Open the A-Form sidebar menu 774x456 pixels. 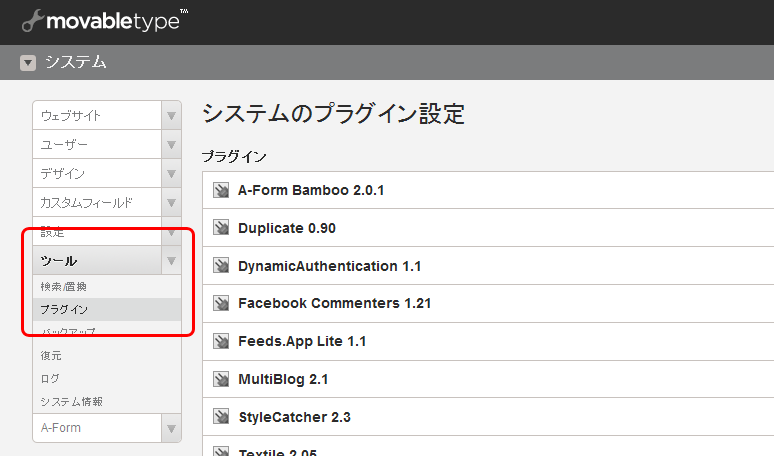click(x=97, y=428)
